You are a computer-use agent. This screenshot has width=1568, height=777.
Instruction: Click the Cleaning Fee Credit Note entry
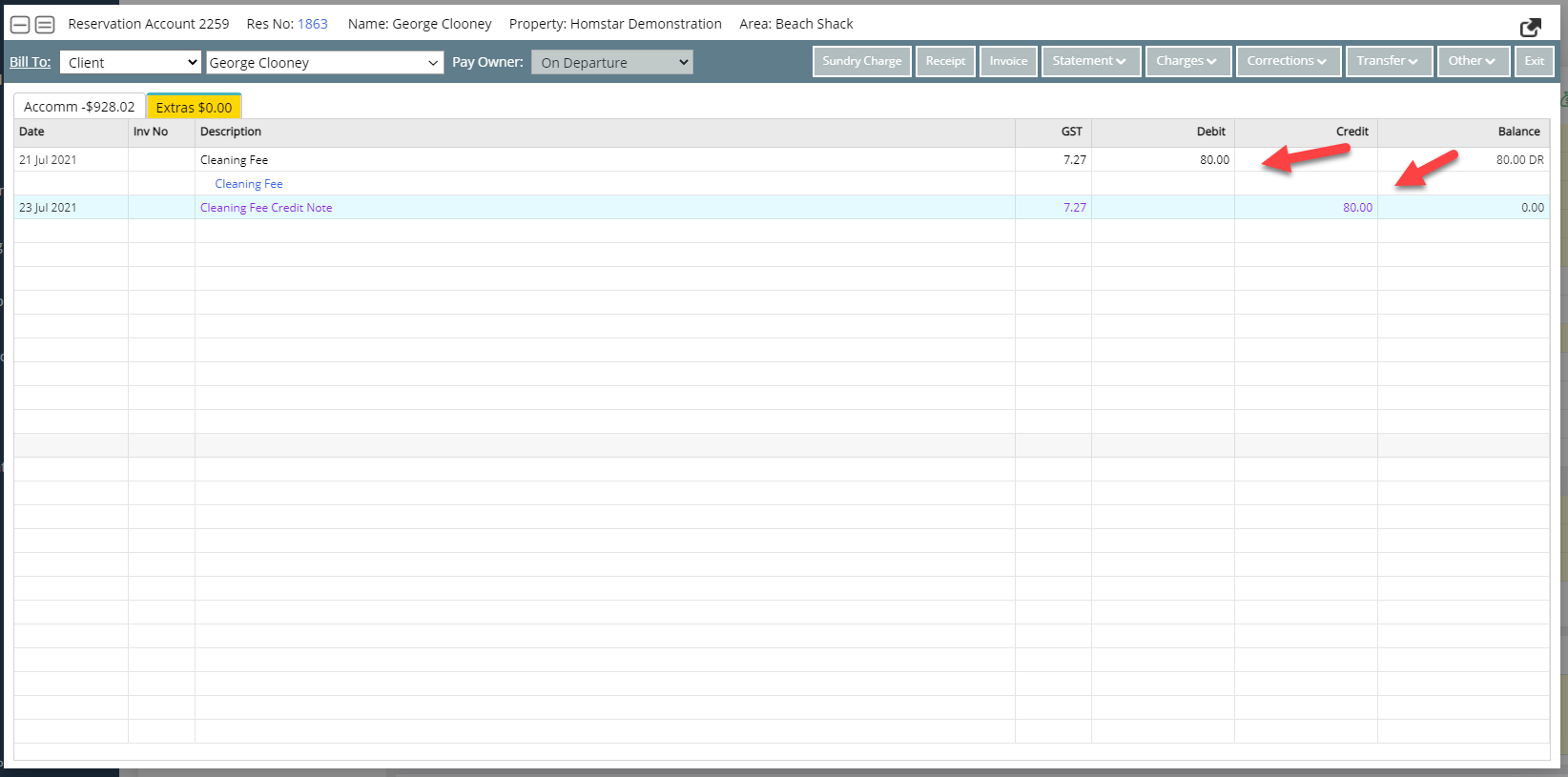(266, 208)
